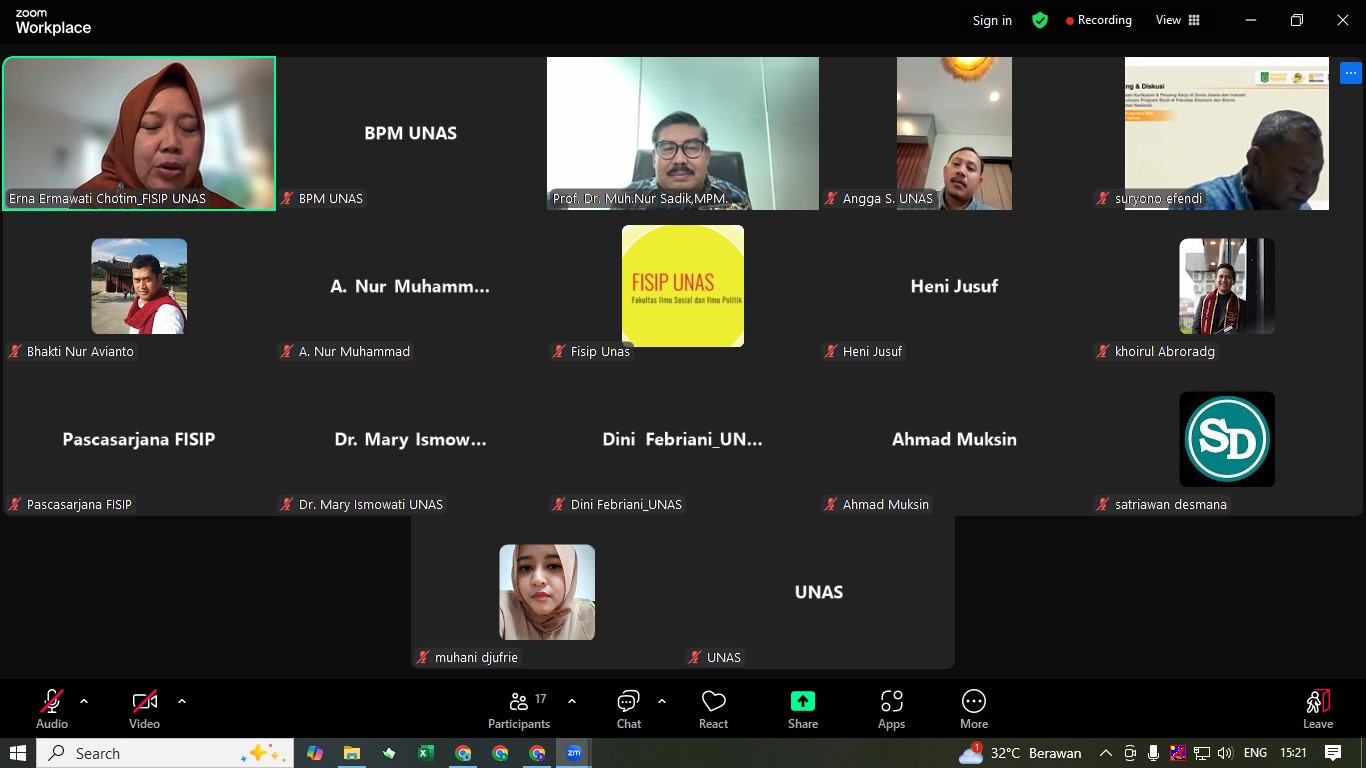Screen dimensions: 1366x768
Task: Open Excel from the taskbar
Action: [426, 753]
